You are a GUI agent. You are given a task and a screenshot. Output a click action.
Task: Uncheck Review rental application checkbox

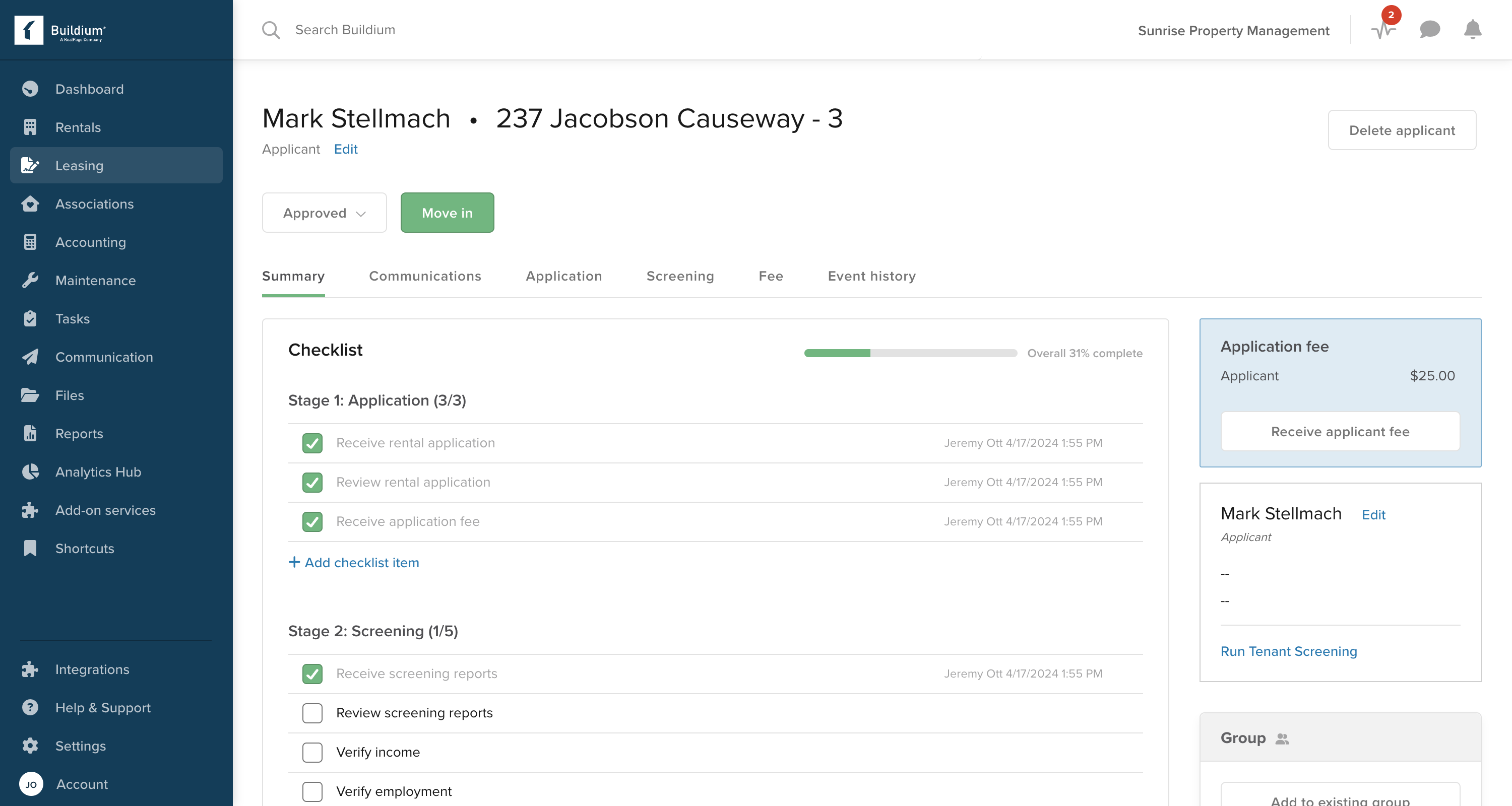click(312, 482)
